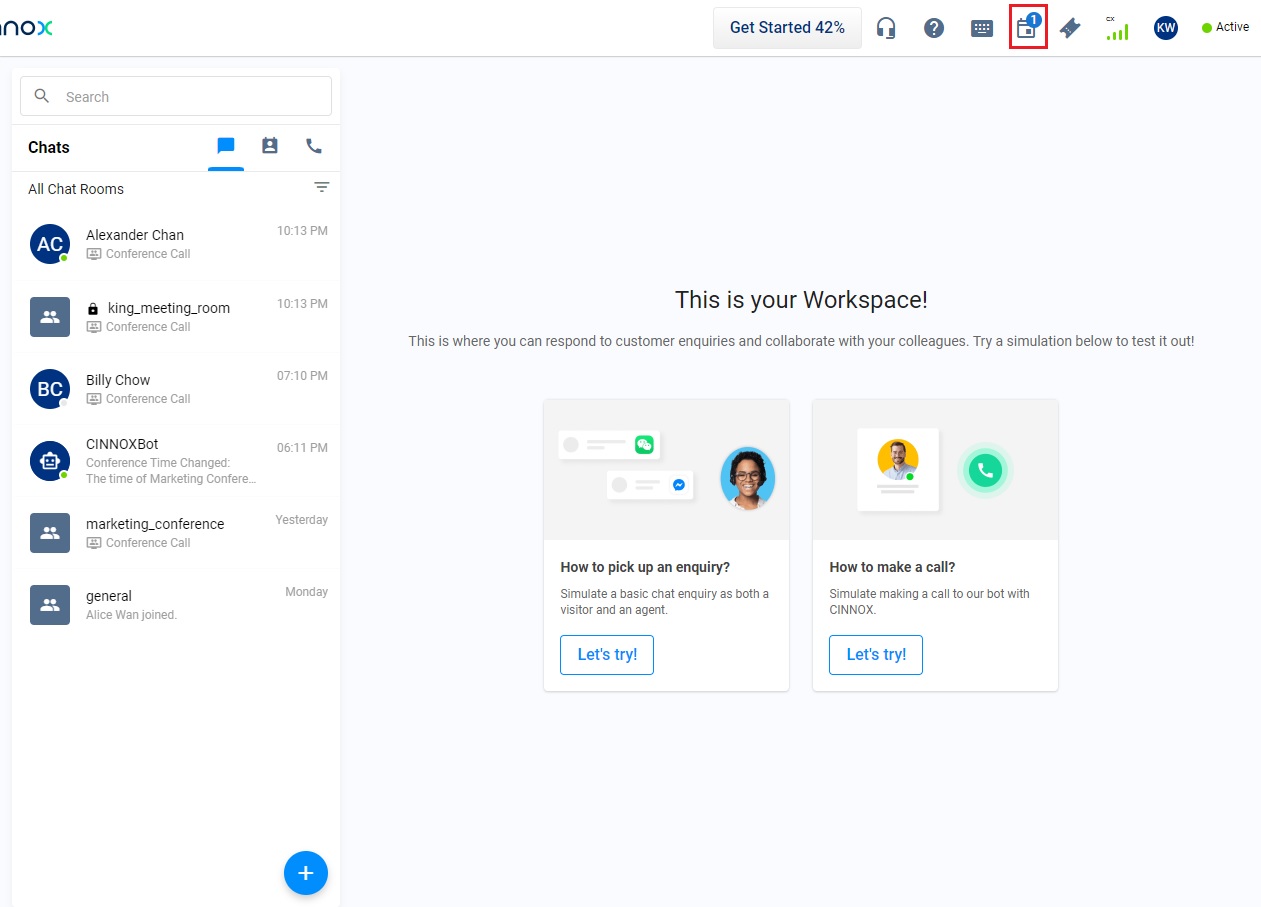Viewport: 1261px width, 907px height.
Task: Open the Active status selector
Action: coord(1225,27)
